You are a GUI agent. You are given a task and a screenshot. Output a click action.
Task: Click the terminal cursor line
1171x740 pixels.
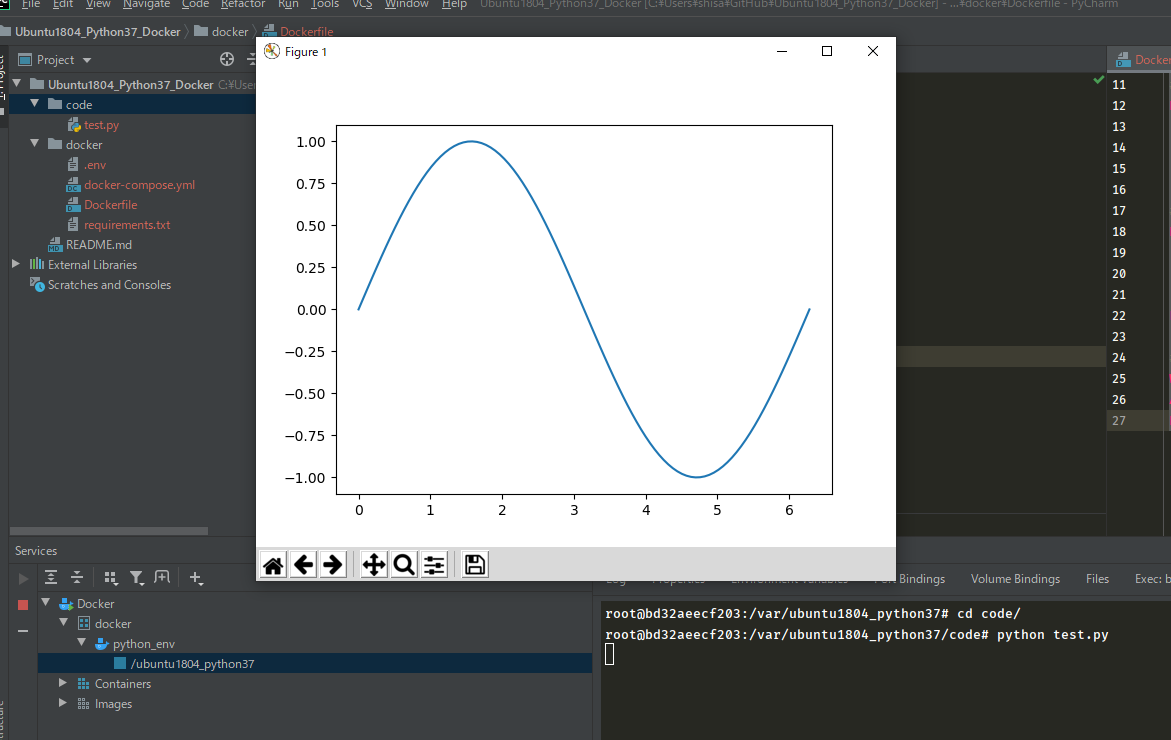609,654
